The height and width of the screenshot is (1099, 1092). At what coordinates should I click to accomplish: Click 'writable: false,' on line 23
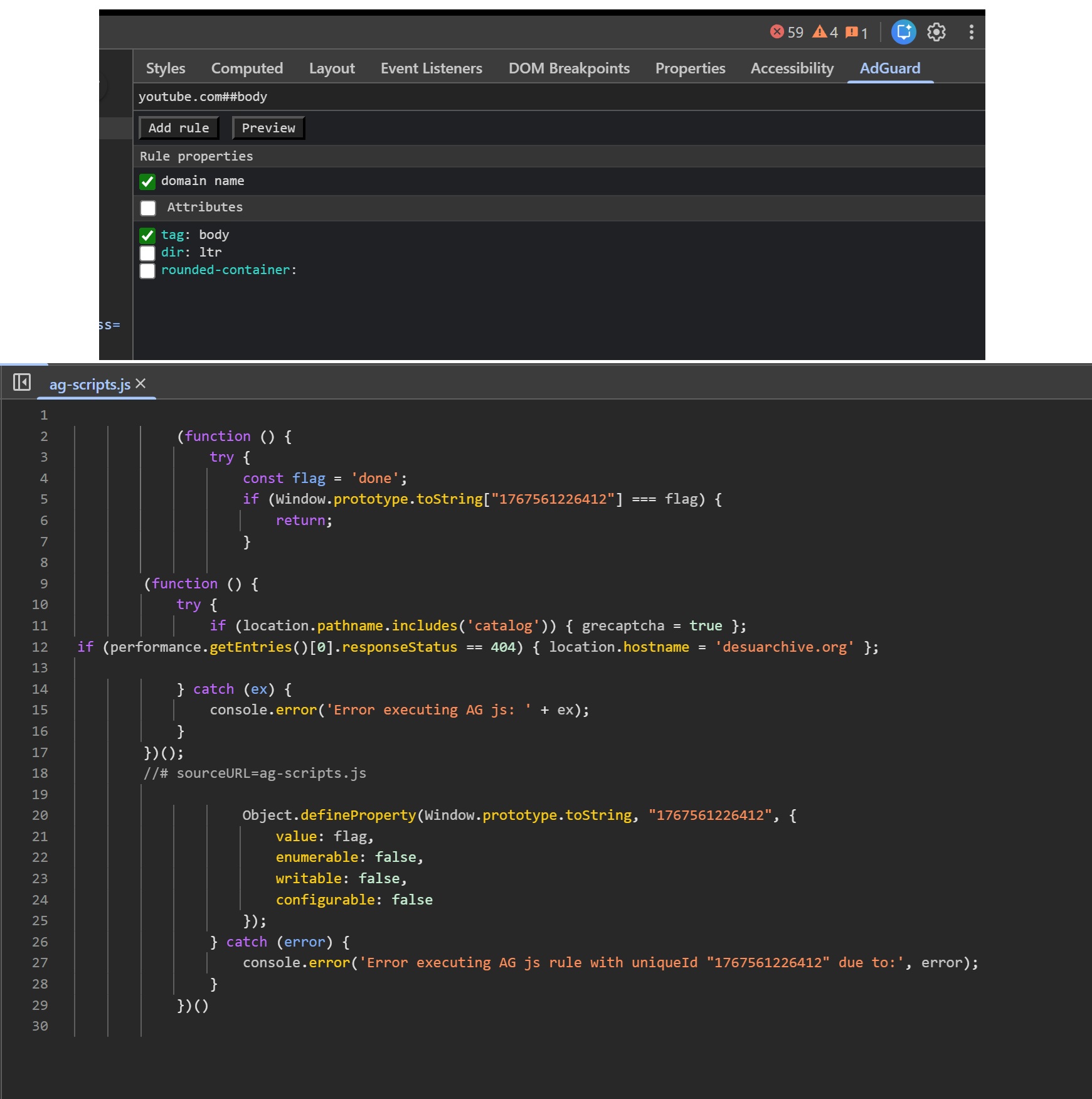(x=342, y=878)
